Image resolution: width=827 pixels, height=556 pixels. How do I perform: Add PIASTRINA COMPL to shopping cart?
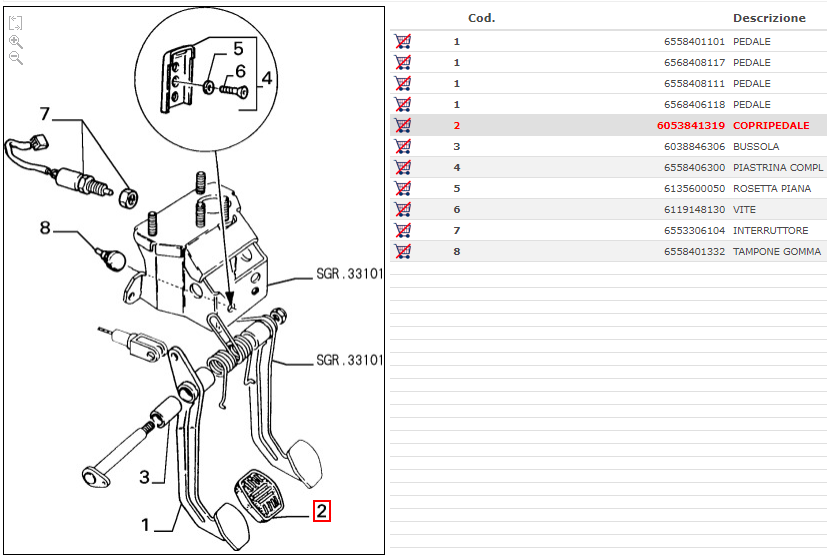pos(403,168)
